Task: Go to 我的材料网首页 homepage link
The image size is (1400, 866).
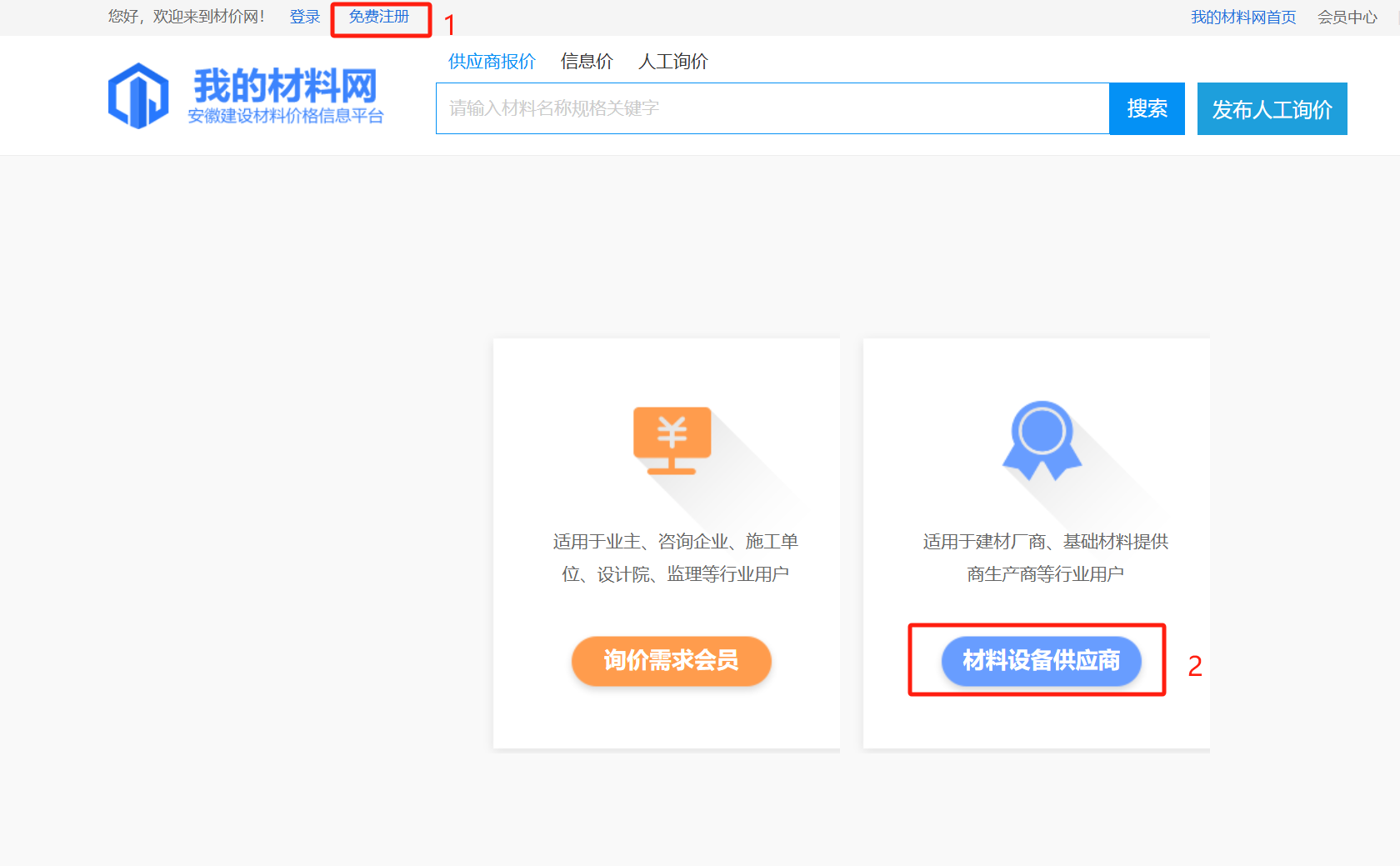Action: tap(1242, 18)
